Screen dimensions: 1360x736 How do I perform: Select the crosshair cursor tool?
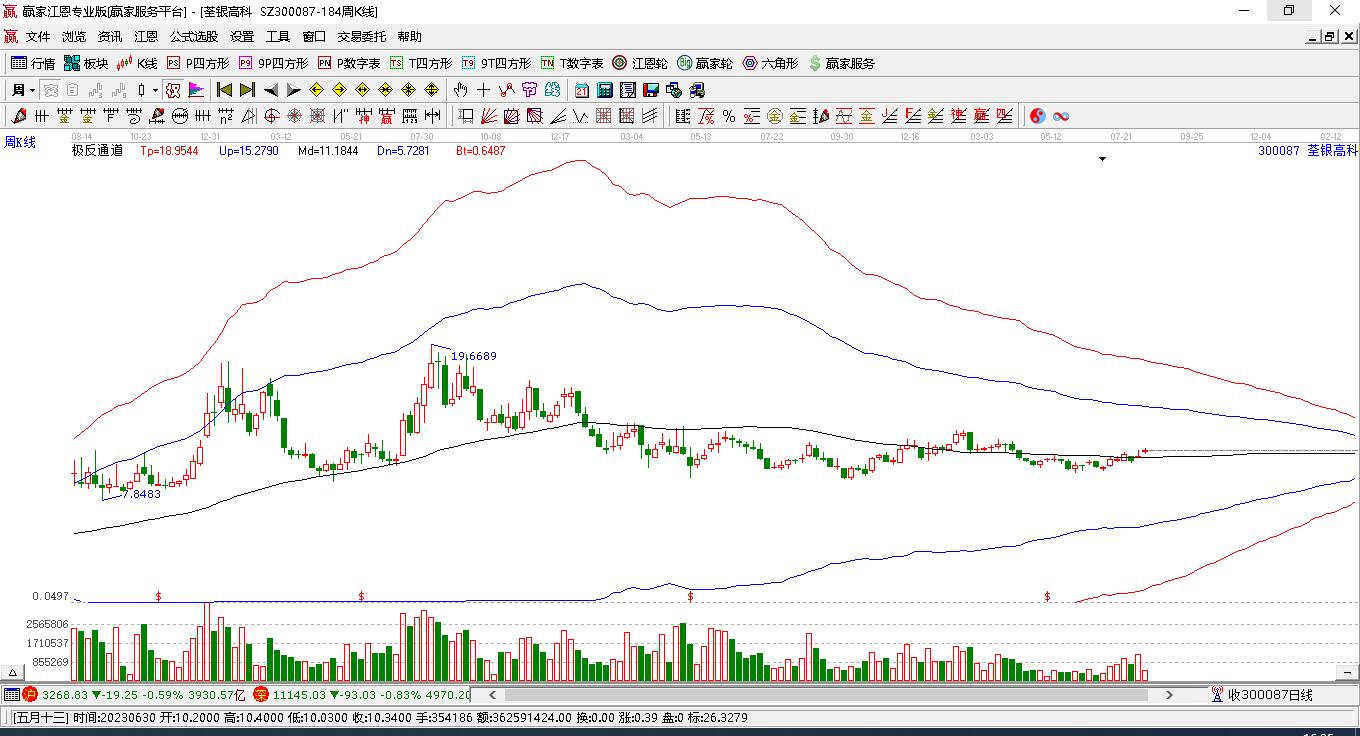[483, 90]
